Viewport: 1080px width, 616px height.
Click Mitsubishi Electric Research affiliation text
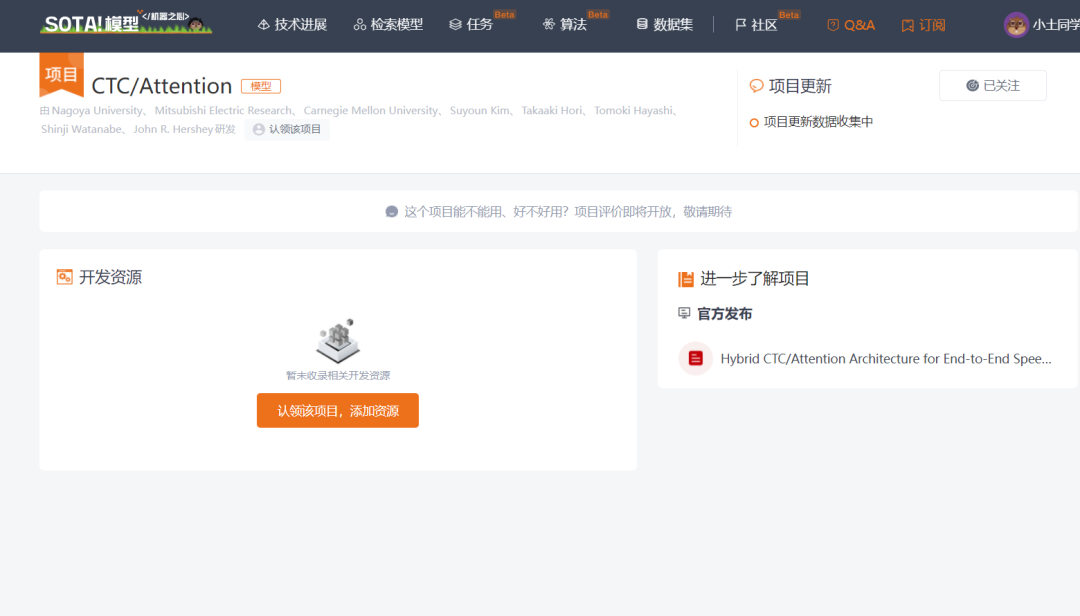[x=223, y=110]
